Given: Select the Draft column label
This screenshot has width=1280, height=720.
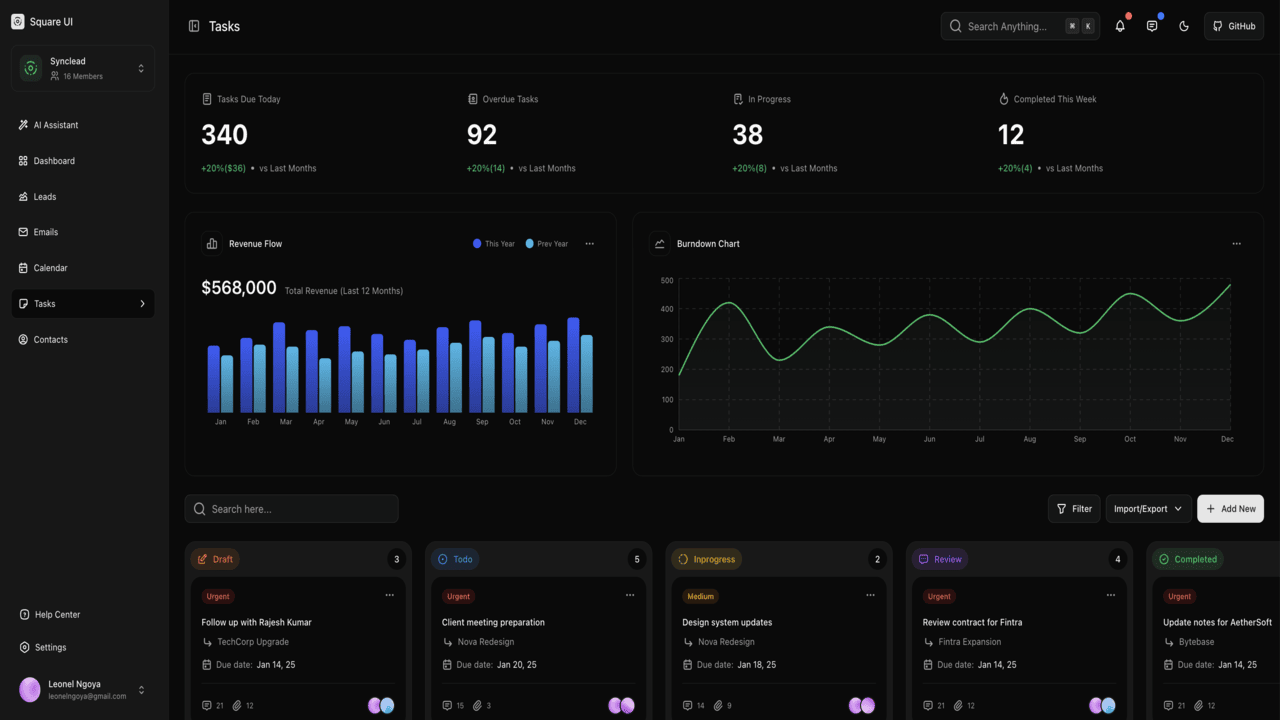Looking at the screenshot, I should coord(215,559).
